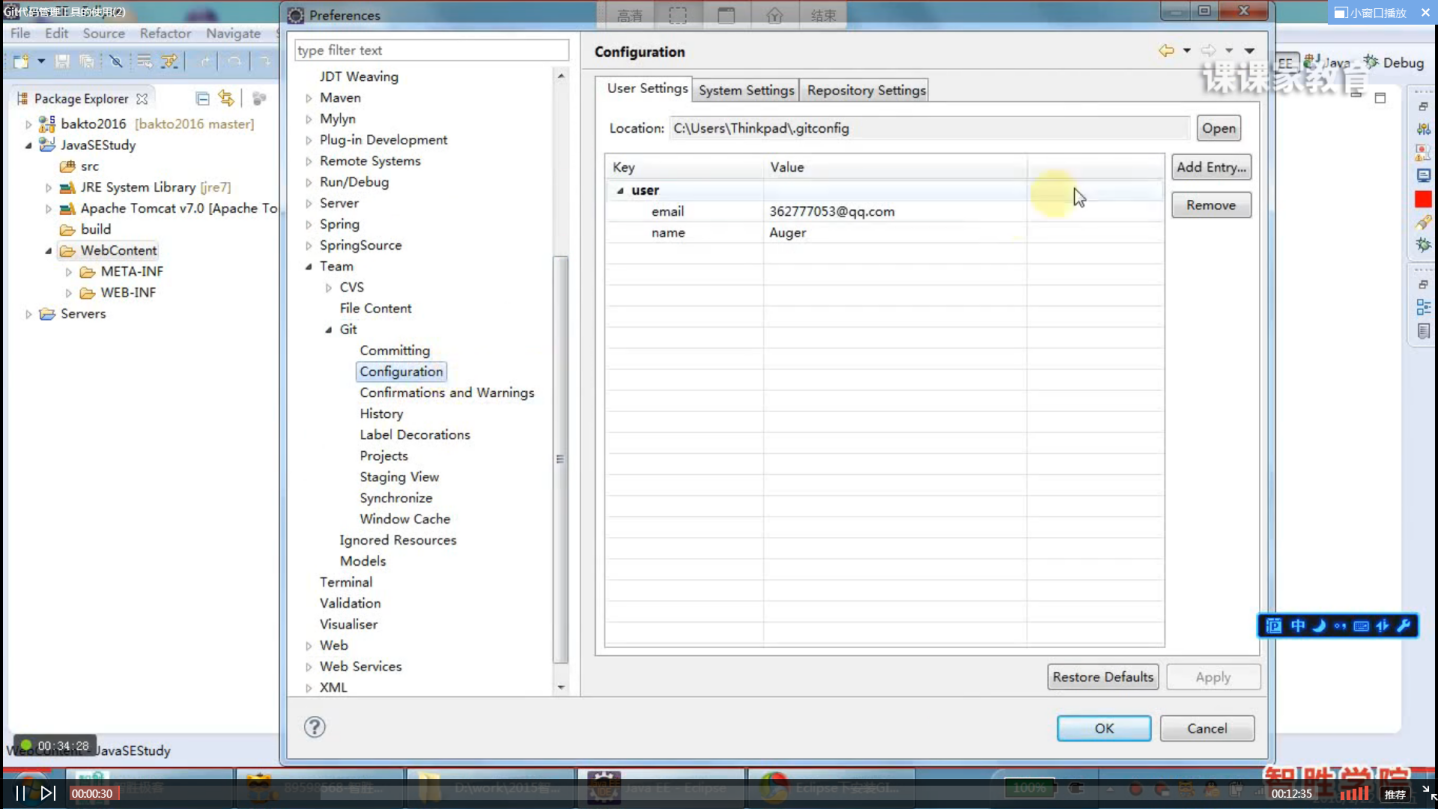Select the email value 362777053@qq.com

click(832, 212)
